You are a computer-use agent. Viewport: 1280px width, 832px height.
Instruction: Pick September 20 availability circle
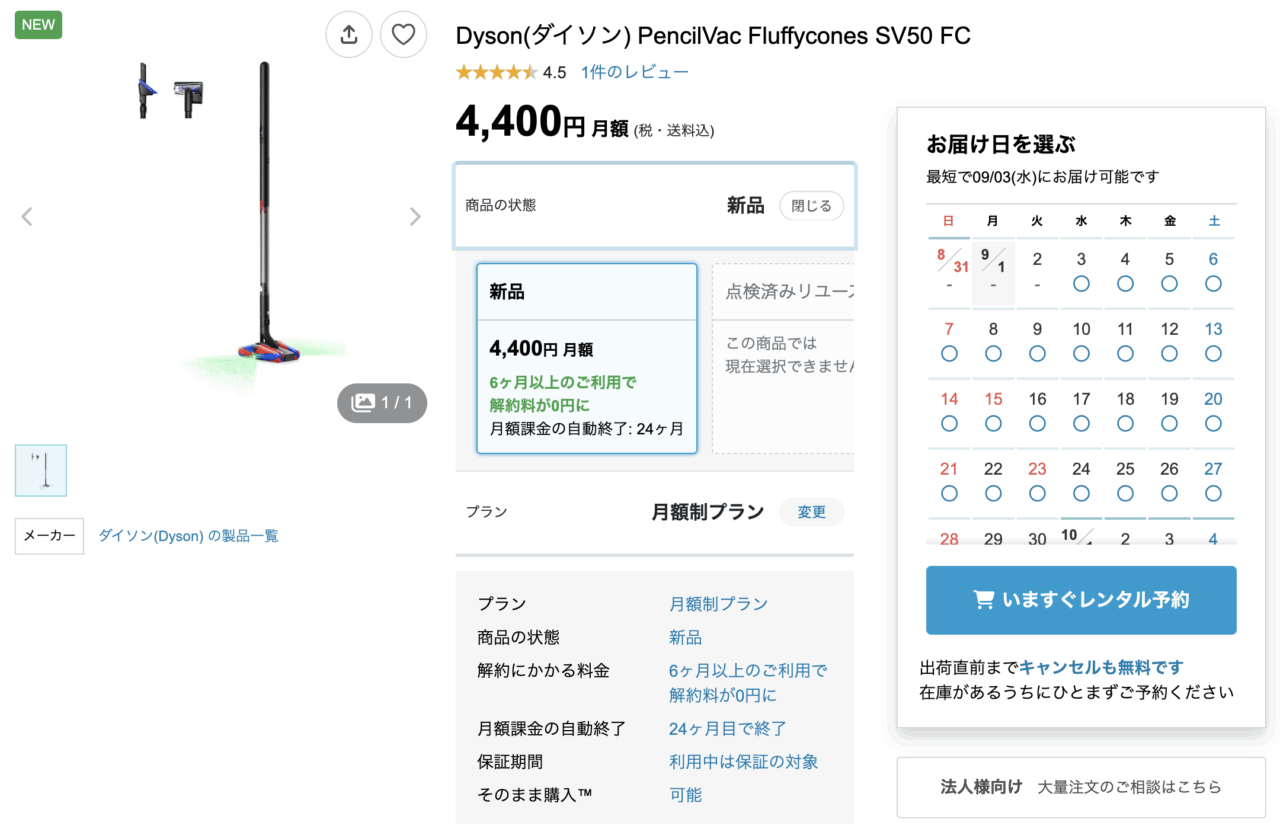click(x=1213, y=423)
